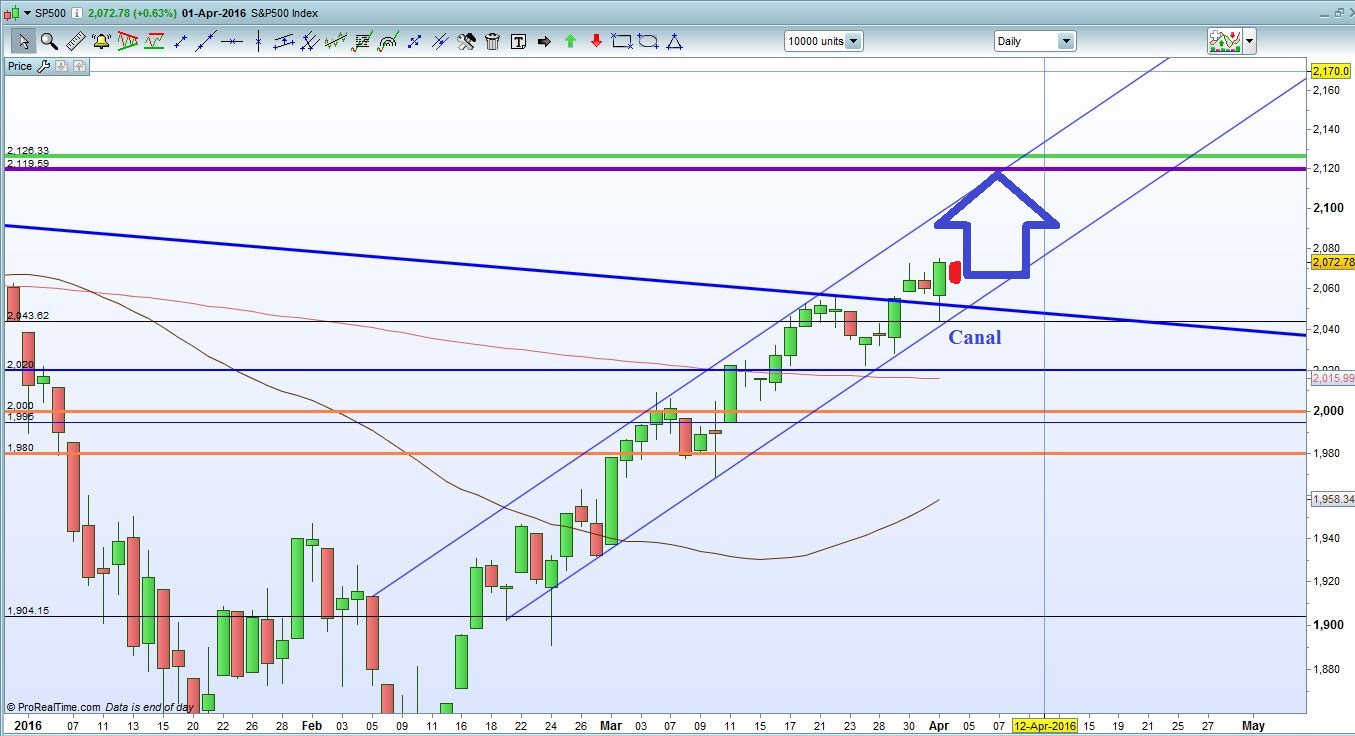Open the hammer and wrench object settings
The height and width of the screenshot is (736, 1355).
tap(466, 41)
